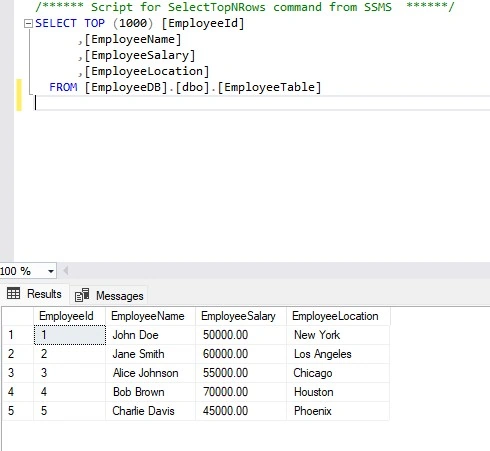Click the Alice Johnson name cell
Image resolution: width=490 pixels, height=451 pixels.
coord(150,373)
